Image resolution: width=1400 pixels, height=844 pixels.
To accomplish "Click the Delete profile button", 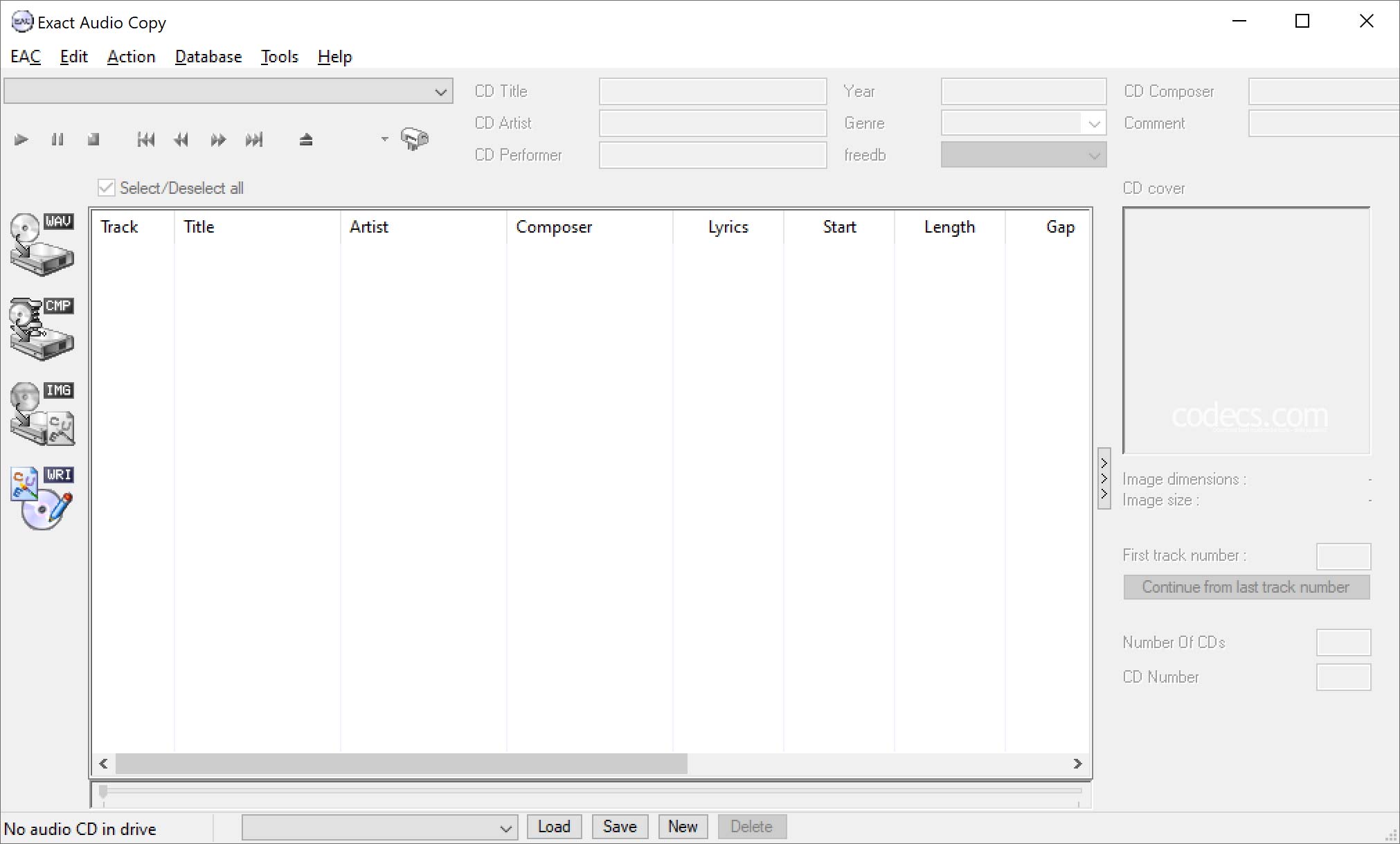I will coord(752,827).
